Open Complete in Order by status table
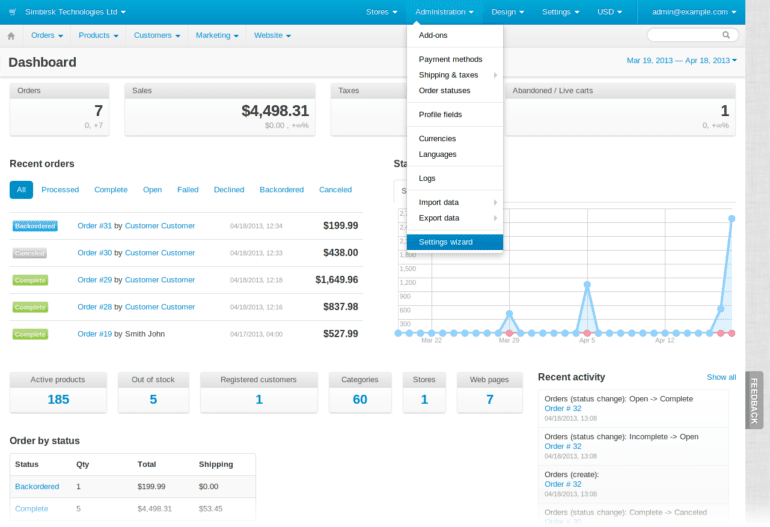 (x=31, y=509)
